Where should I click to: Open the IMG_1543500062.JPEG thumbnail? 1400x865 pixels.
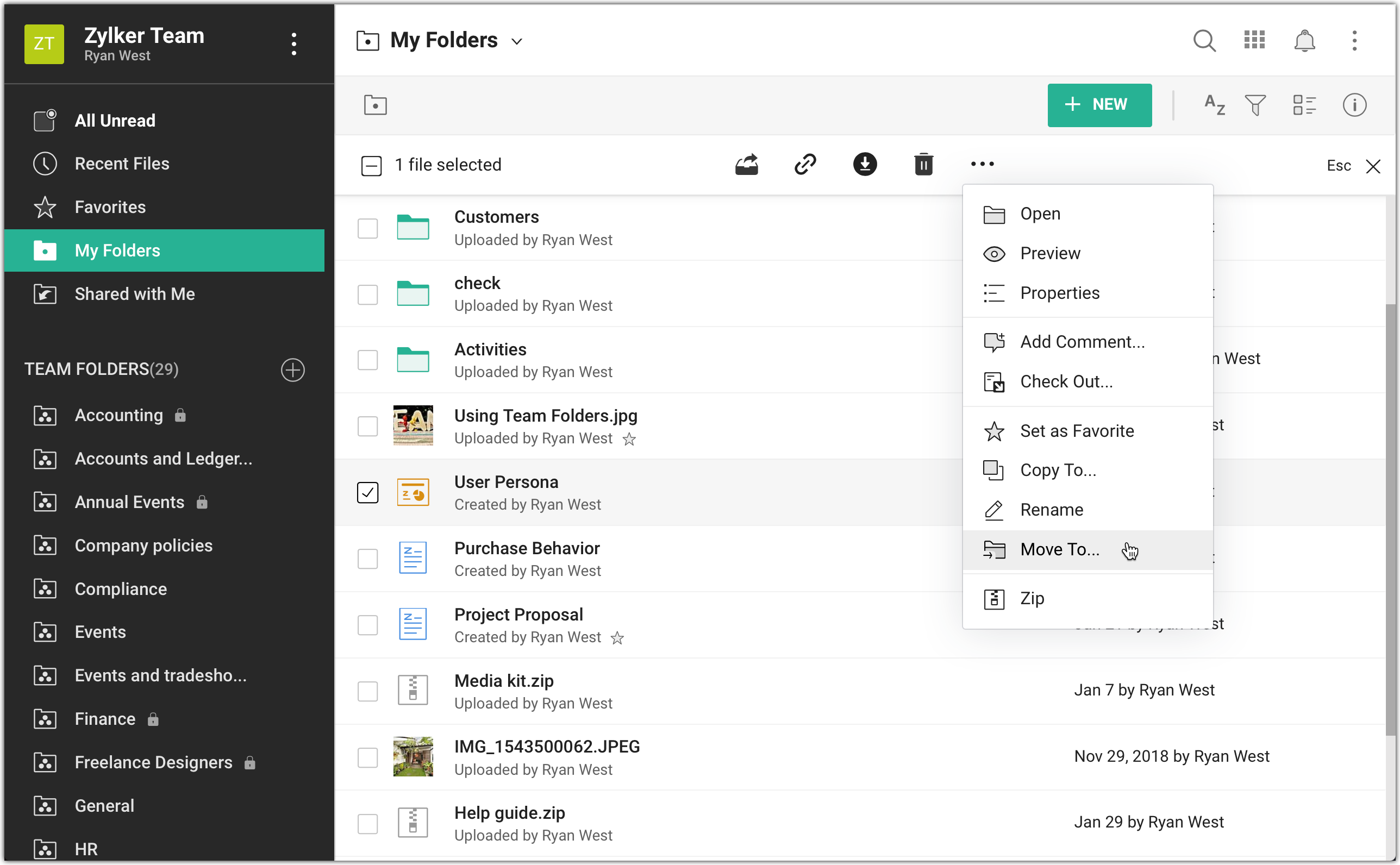point(413,756)
